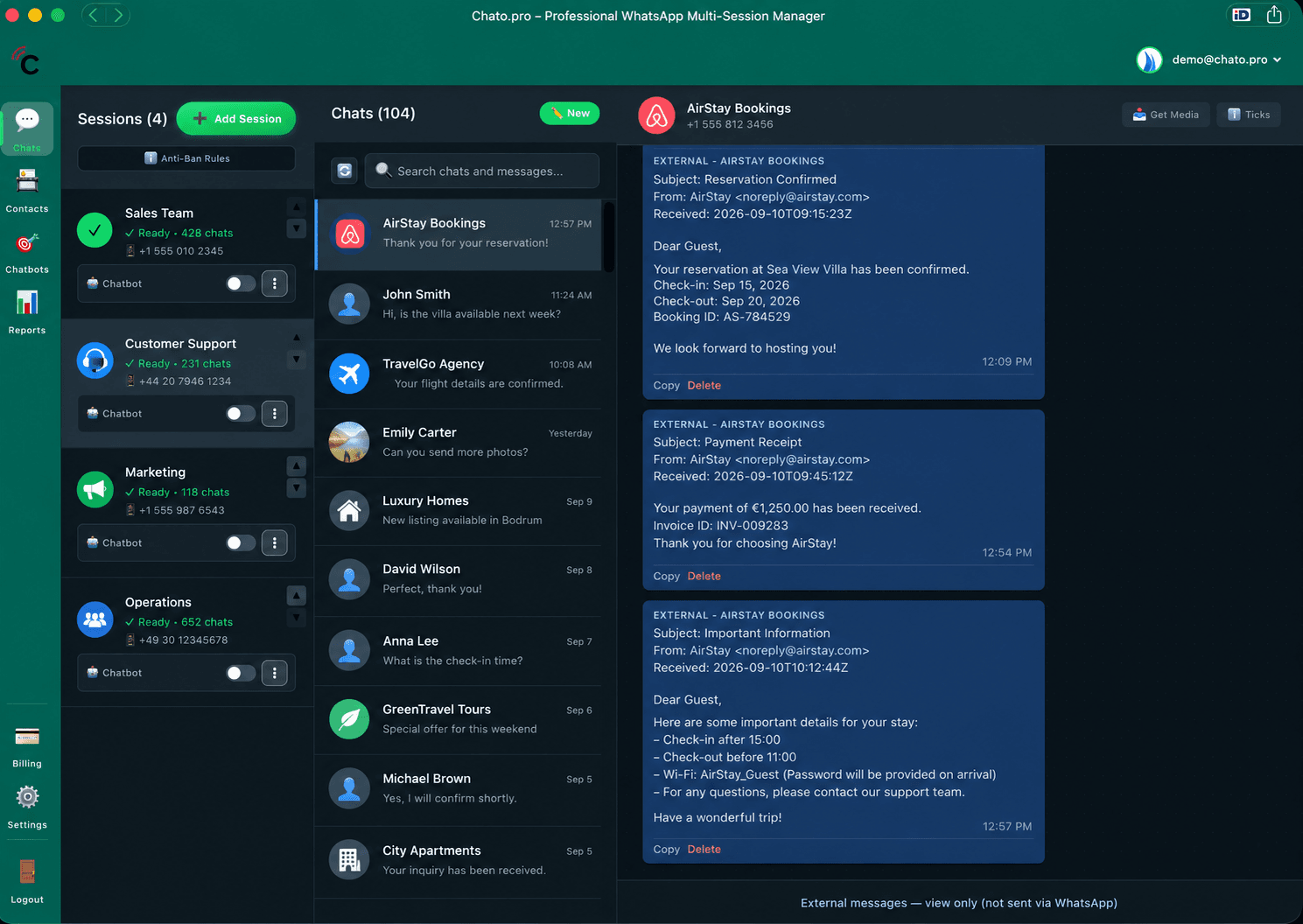1303x924 pixels.
Task: Click the New chat button
Action: tap(570, 114)
